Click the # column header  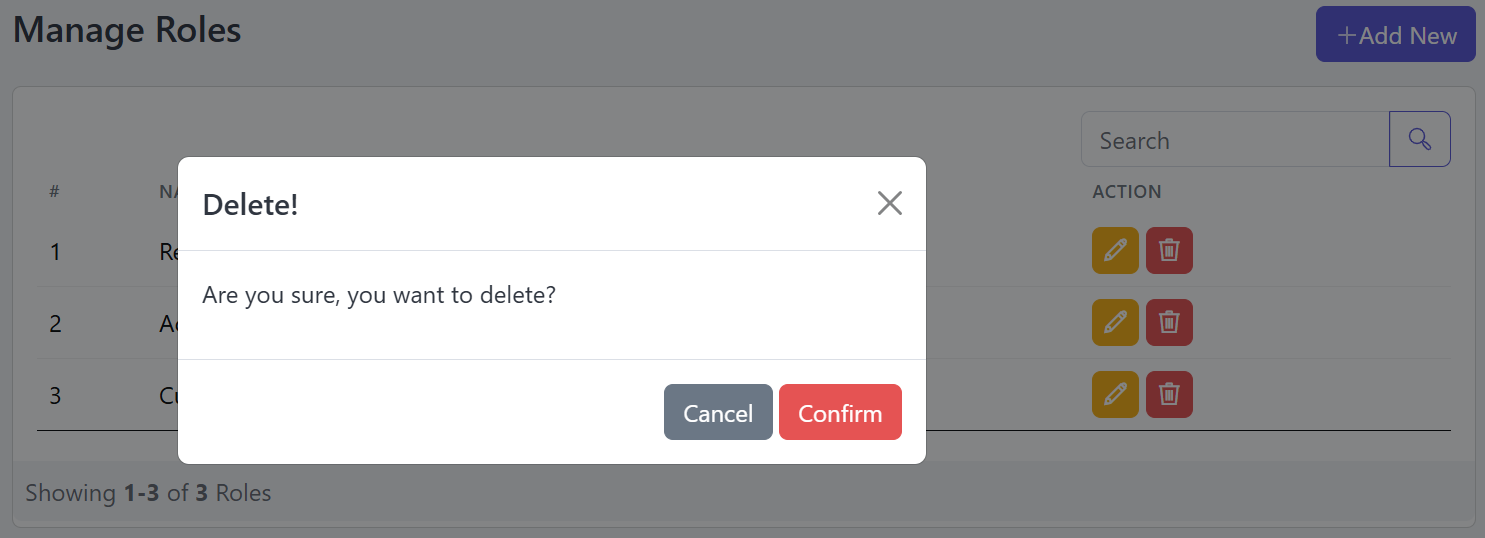click(55, 192)
